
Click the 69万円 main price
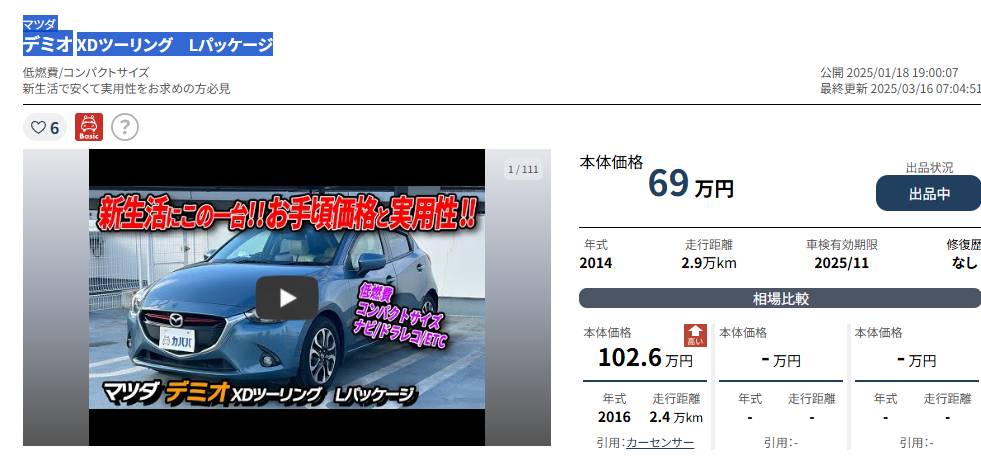point(690,185)
